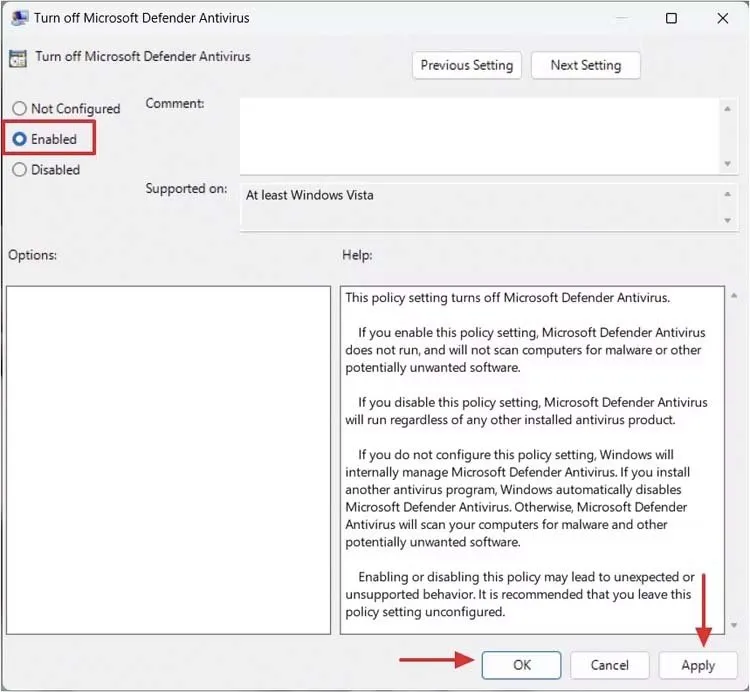Go to Previous Setting
Viewport: 750px width, 692px height.
pos(466,65)
